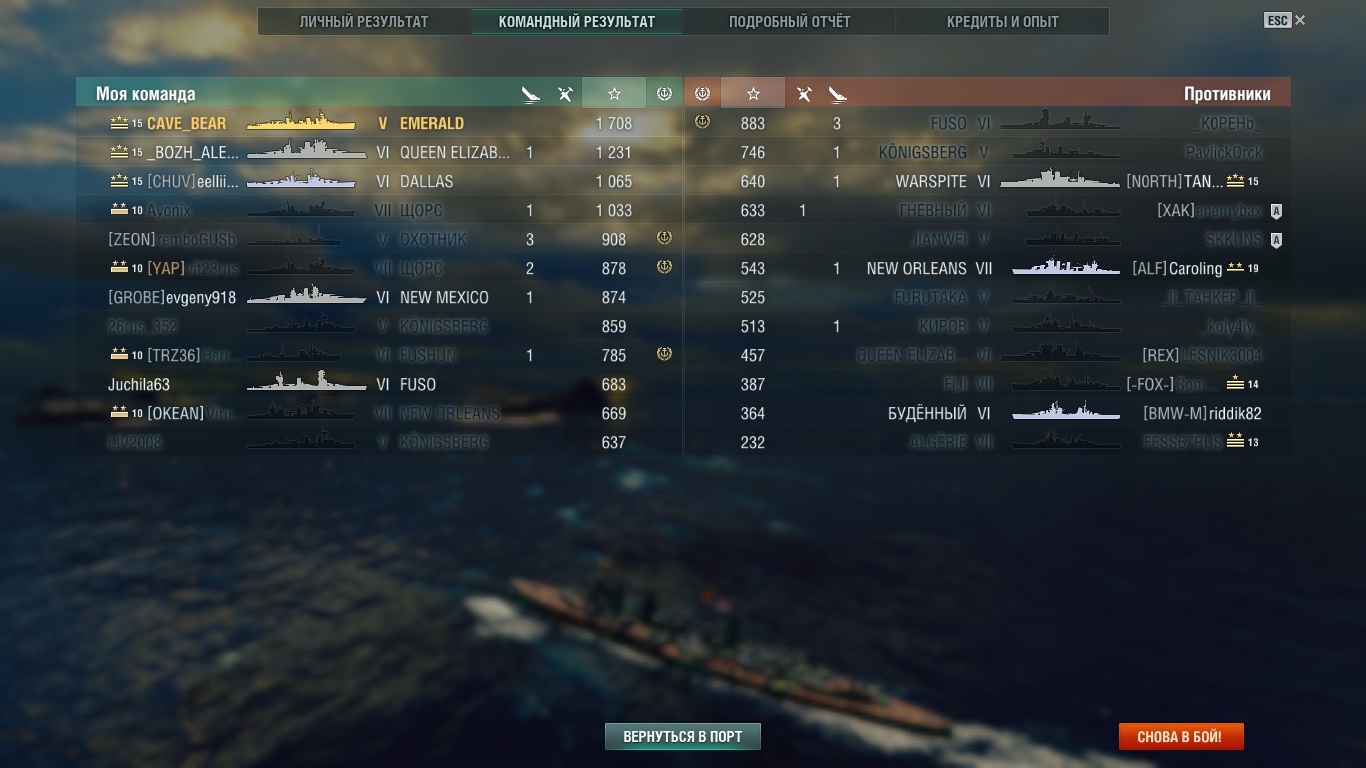Click the anchor badge in the FUSO enemy row
Image resolution: width=1366 pixels, height=768 pixels.
[x=702, y=122]
